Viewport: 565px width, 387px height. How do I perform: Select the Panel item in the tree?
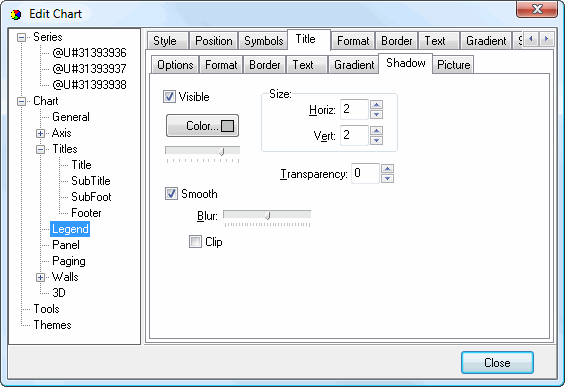(x=66, y=245)
